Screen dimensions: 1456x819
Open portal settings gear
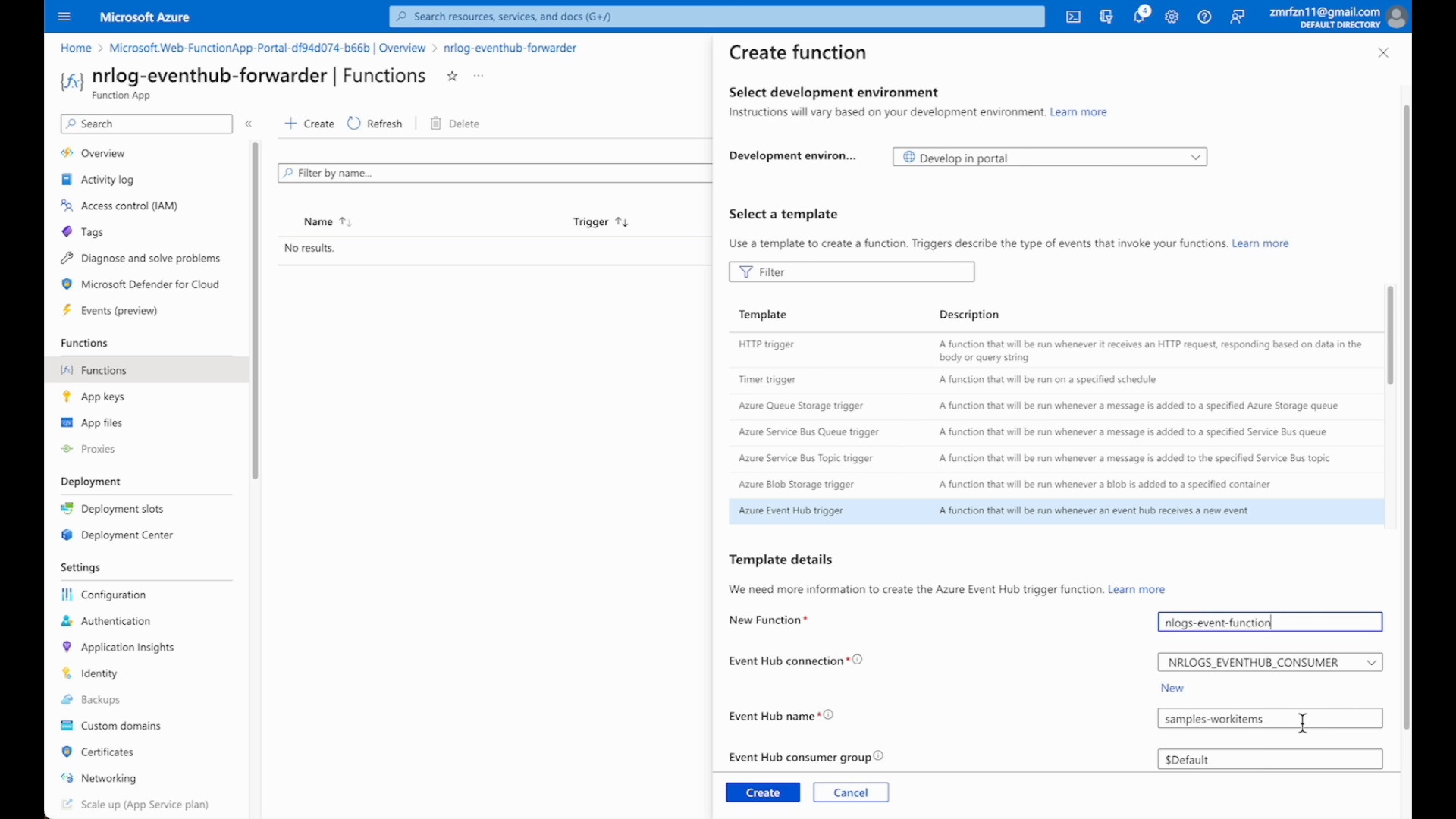tap(1172, 17)
